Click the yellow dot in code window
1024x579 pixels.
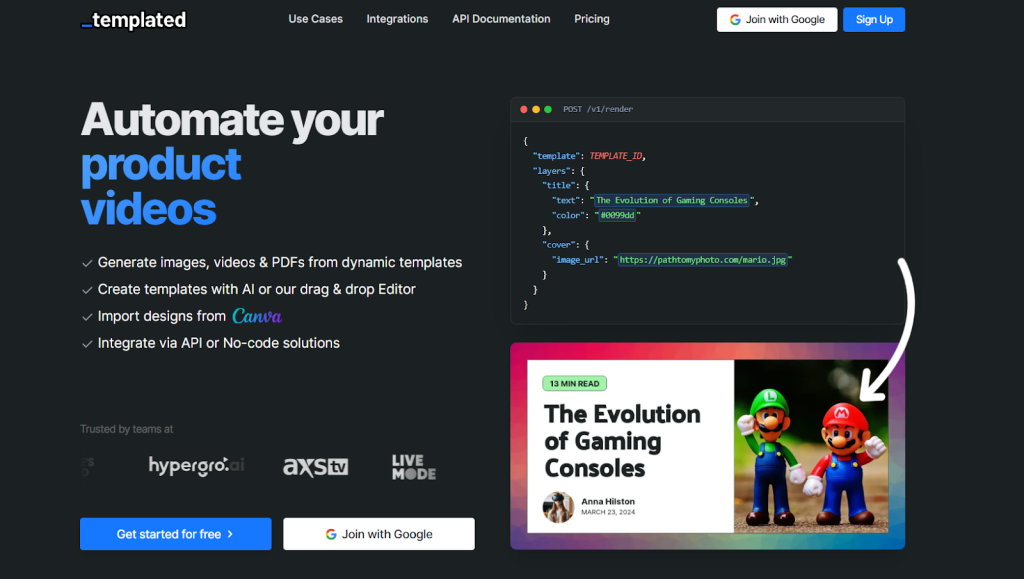click(536, 109)
